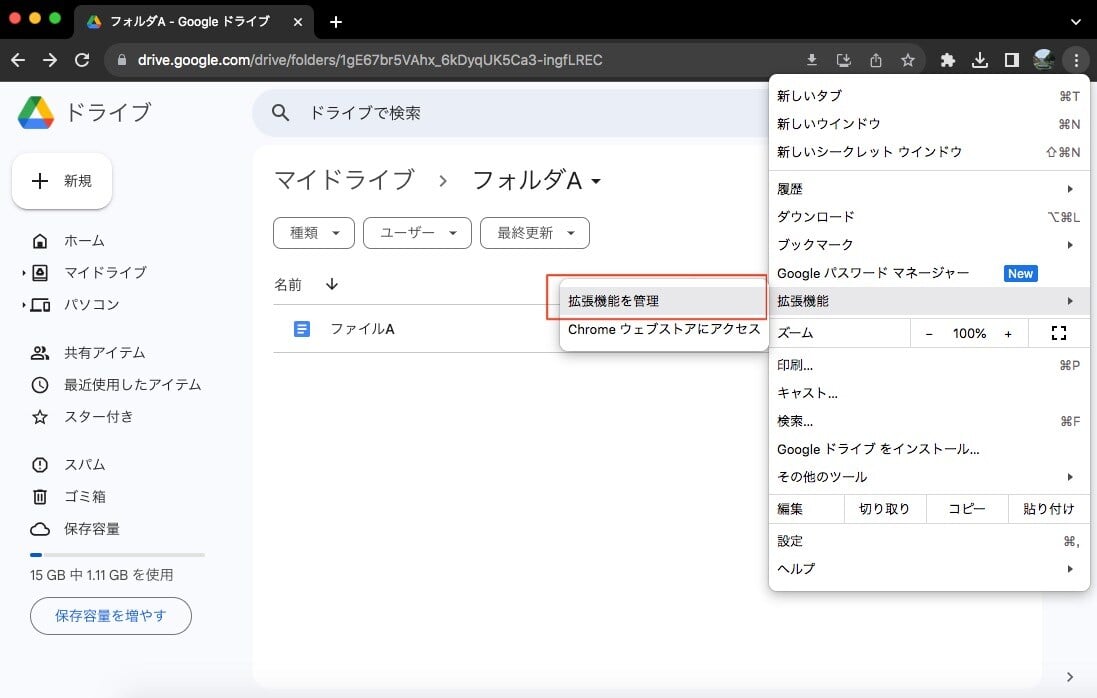Open the フォルダA dropdown arrow

coord(596,181)
